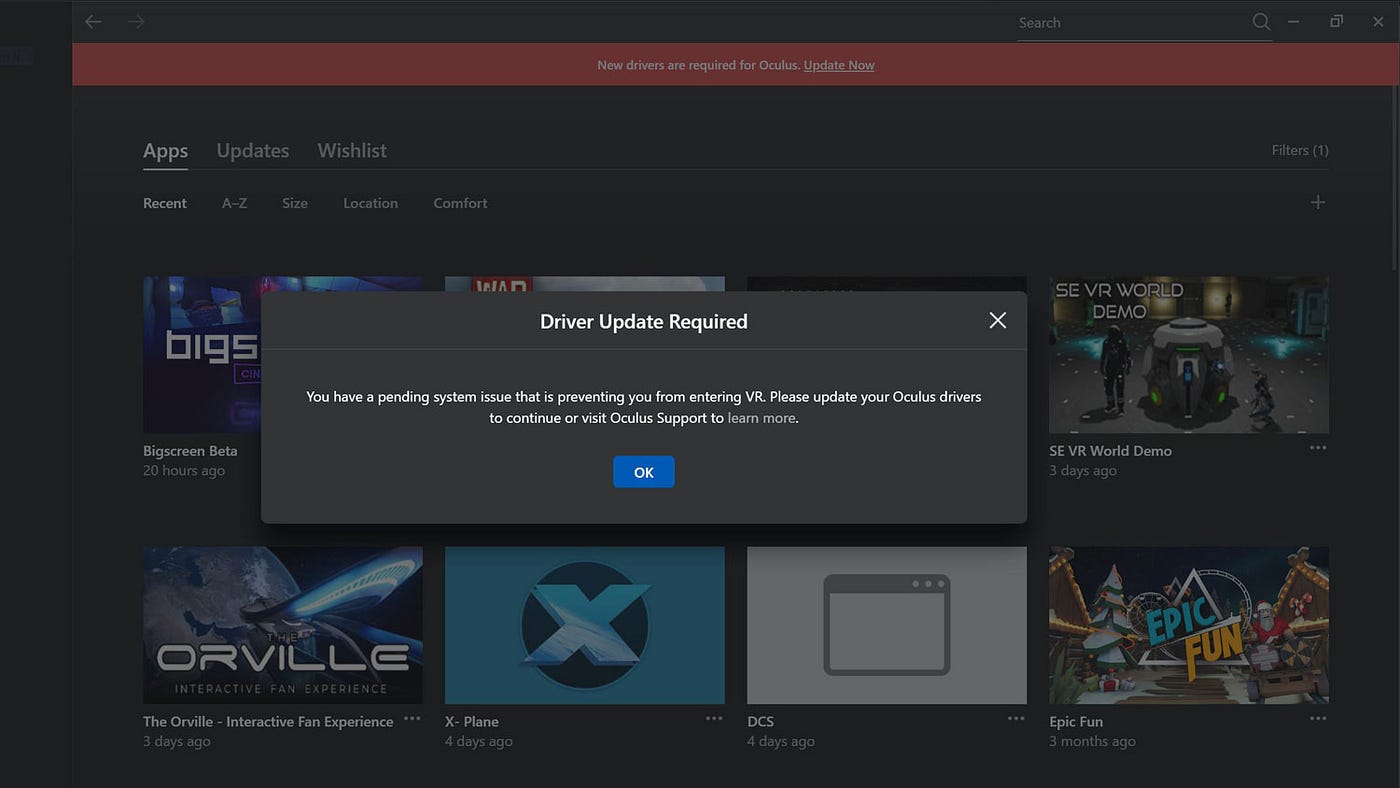Open the Bigscreen Beta thumbnail

click(x=202, y=355)
